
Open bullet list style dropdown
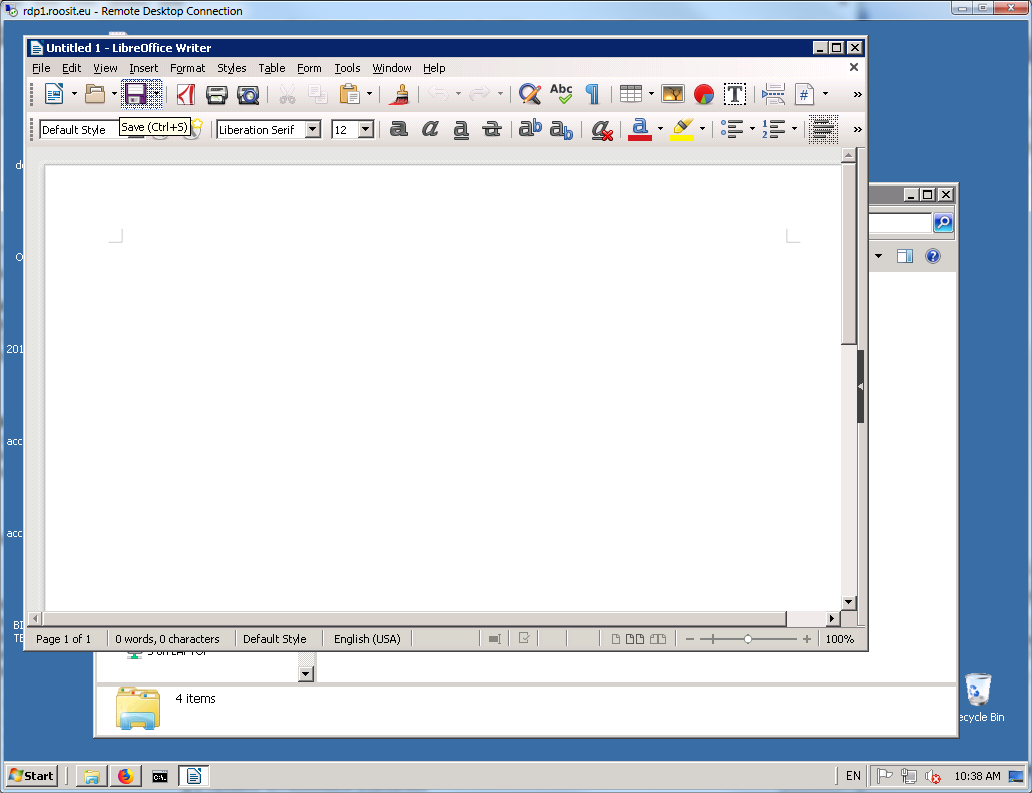click(752, 129)
